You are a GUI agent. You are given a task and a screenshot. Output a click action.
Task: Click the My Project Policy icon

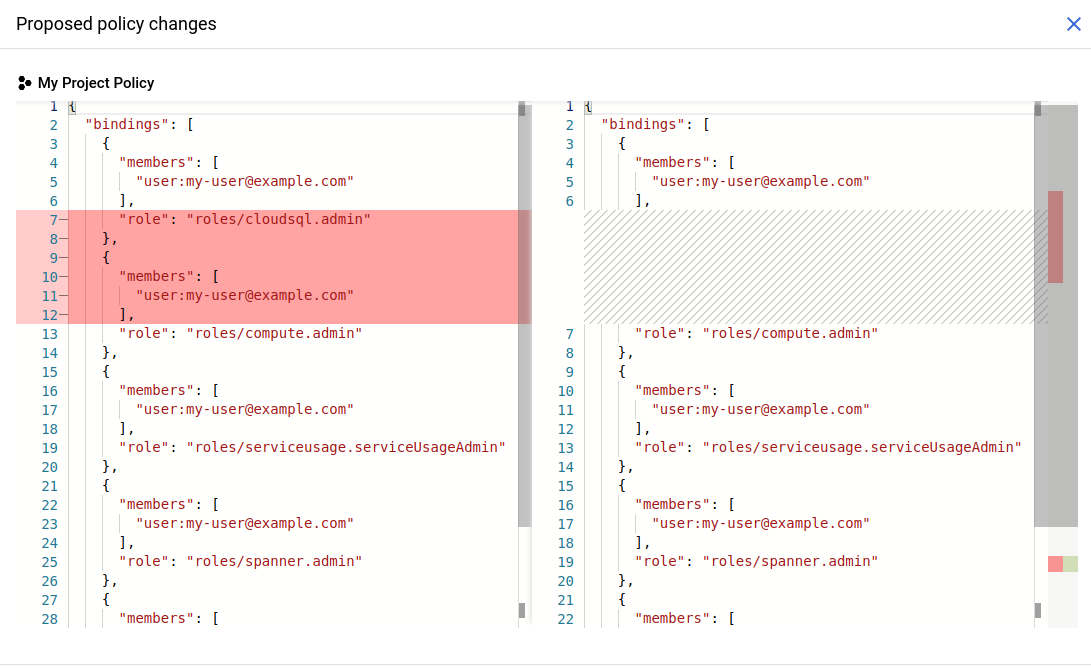point(24,83)
